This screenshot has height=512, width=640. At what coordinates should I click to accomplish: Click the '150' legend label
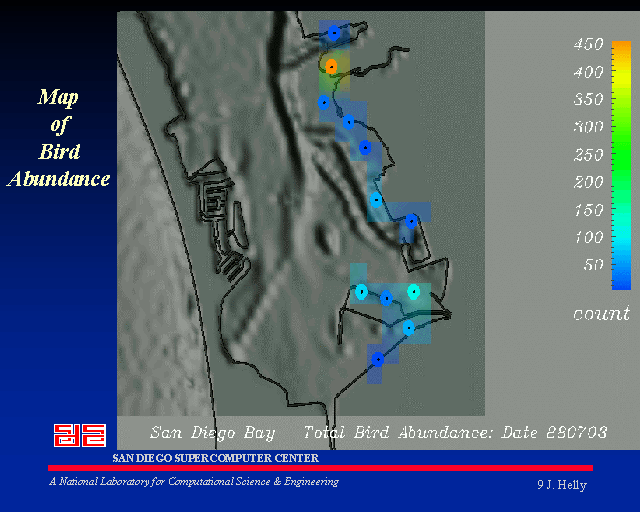(x=588, y=210)
